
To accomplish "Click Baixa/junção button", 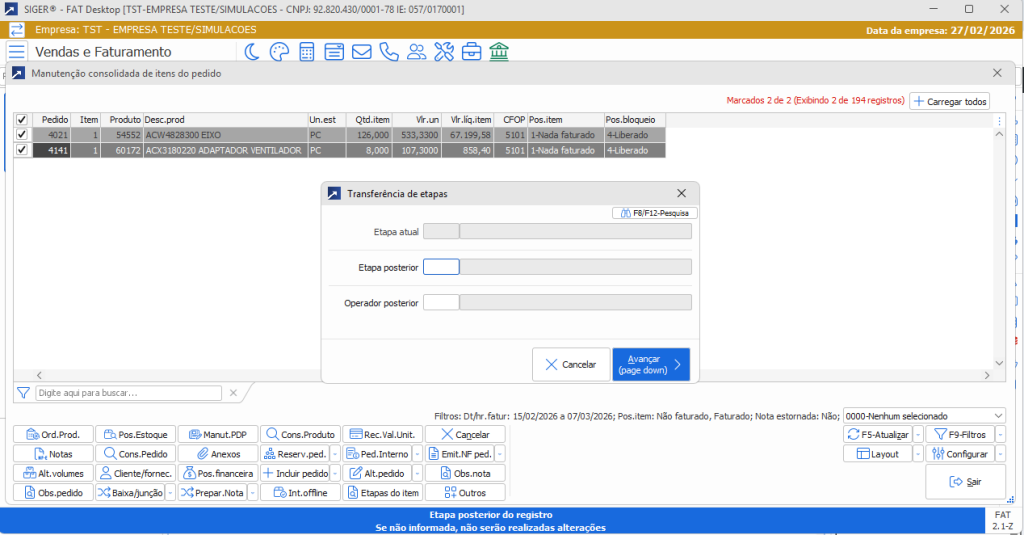I will point(131,493).
